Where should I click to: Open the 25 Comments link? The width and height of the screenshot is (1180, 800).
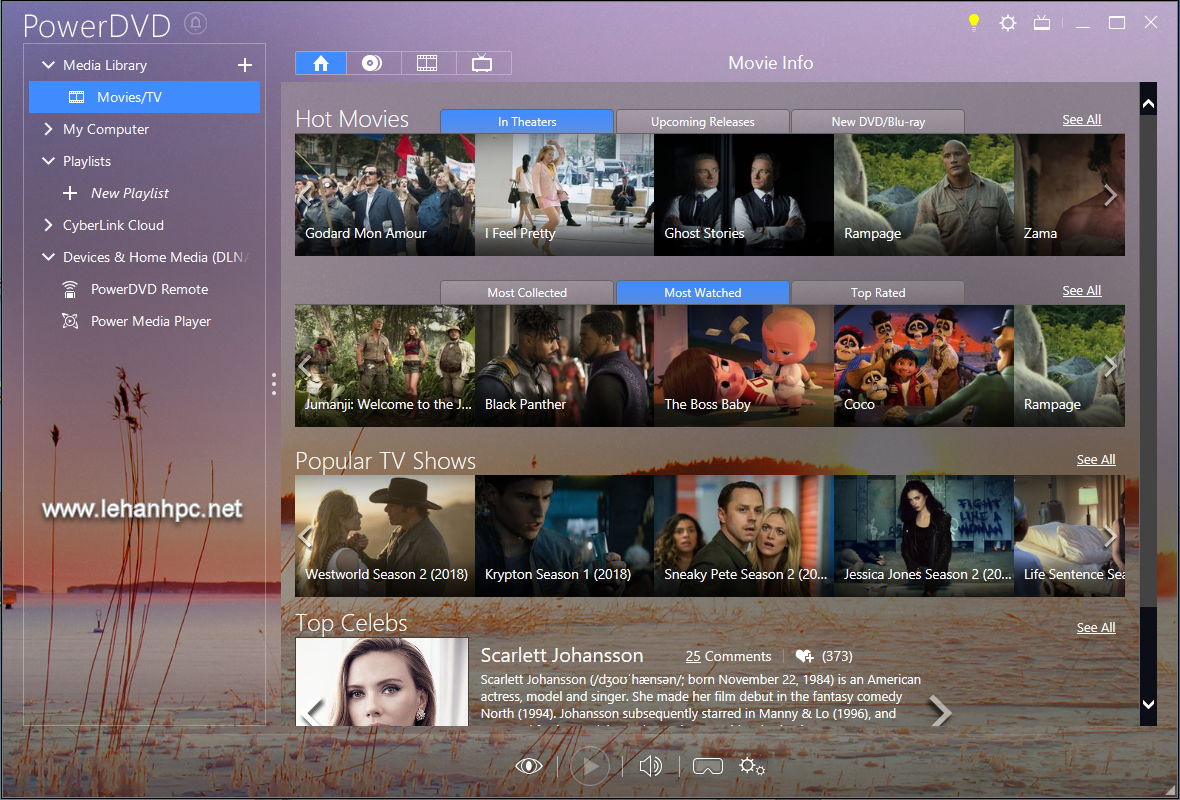tap(728, 656)
